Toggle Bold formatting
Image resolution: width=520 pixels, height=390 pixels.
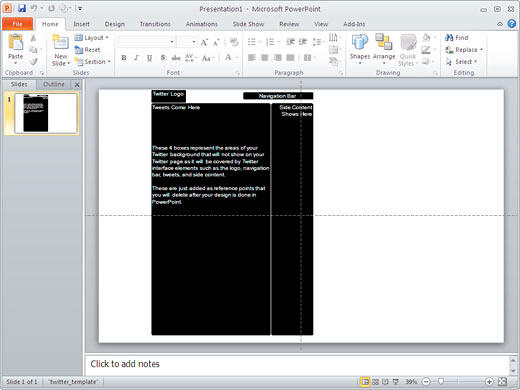coord(124,58)
